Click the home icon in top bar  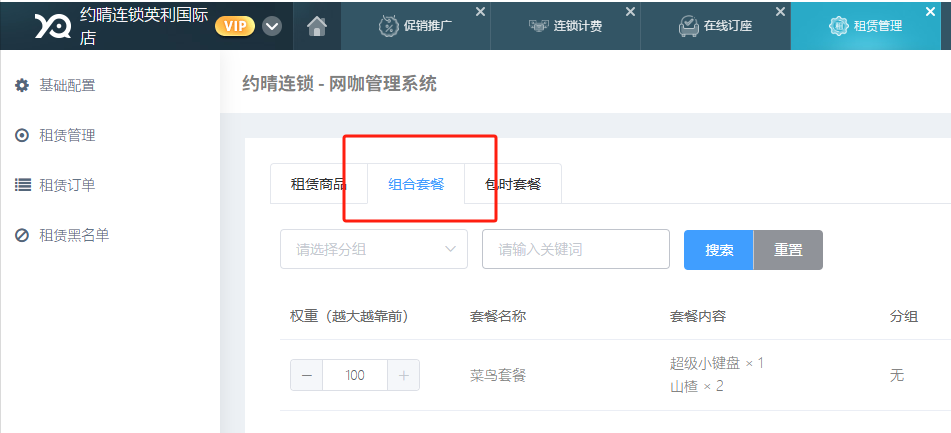(x=317, y=26)
